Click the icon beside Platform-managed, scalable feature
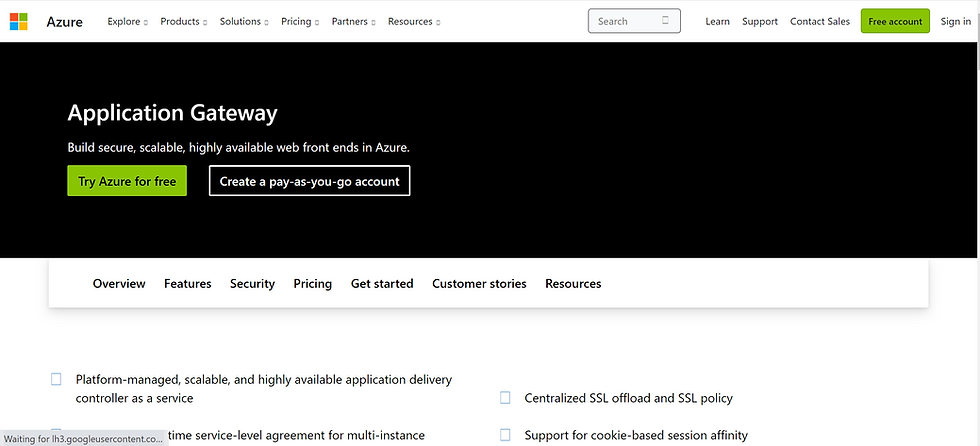Viewport: 980px width, 446px height. (56, 379)
